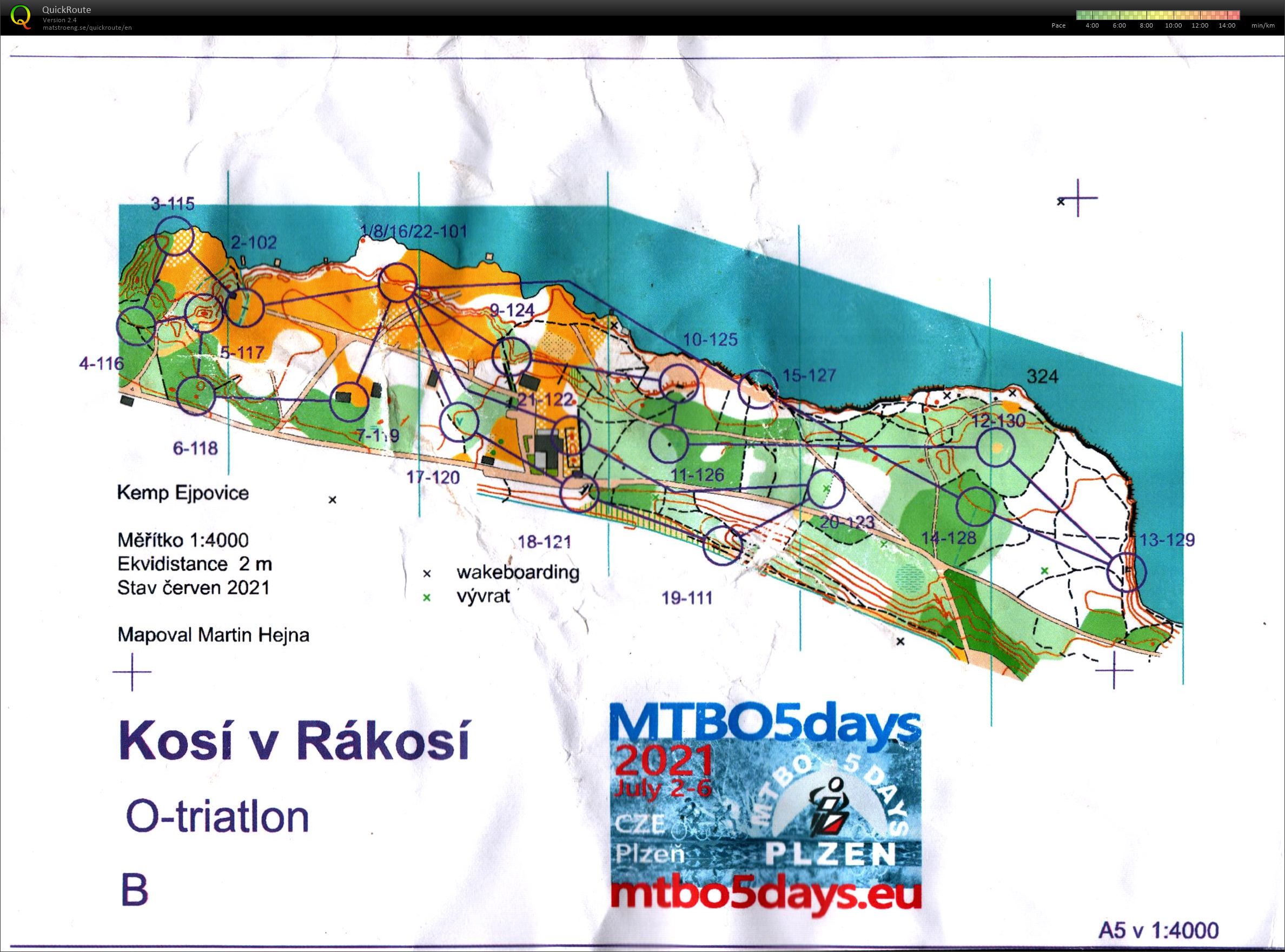The image size is (1285, 952).
Task: Click control label 3-115
Action: tap(173, 203)
